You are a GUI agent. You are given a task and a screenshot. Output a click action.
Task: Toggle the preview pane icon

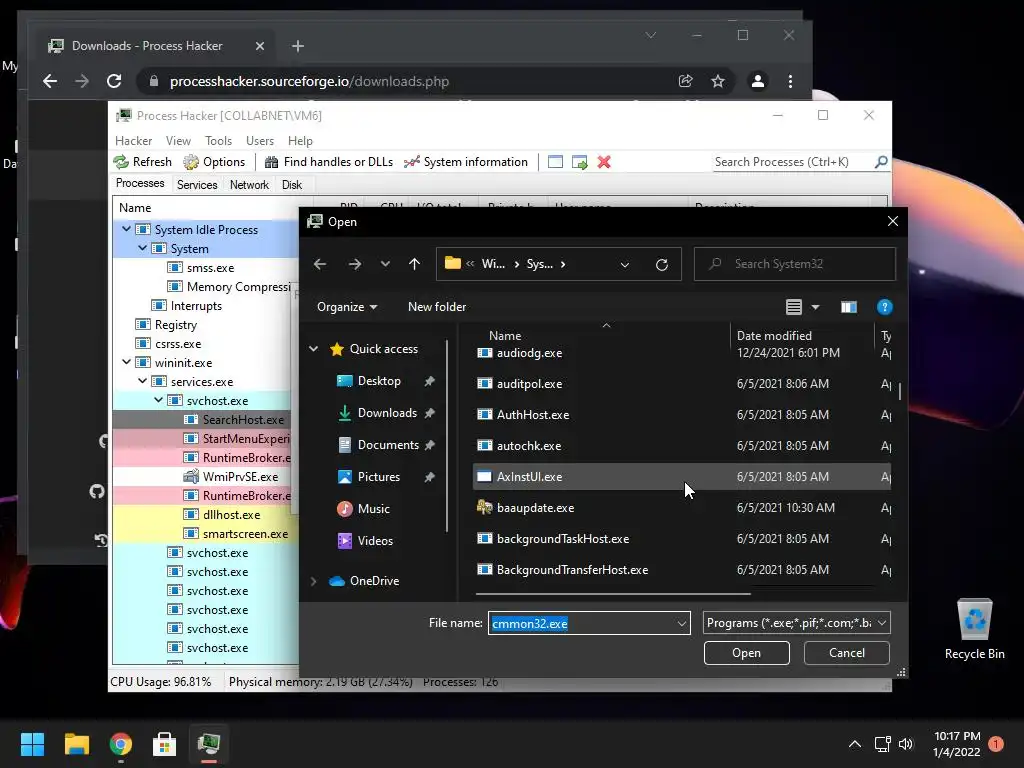coord(848,307)
